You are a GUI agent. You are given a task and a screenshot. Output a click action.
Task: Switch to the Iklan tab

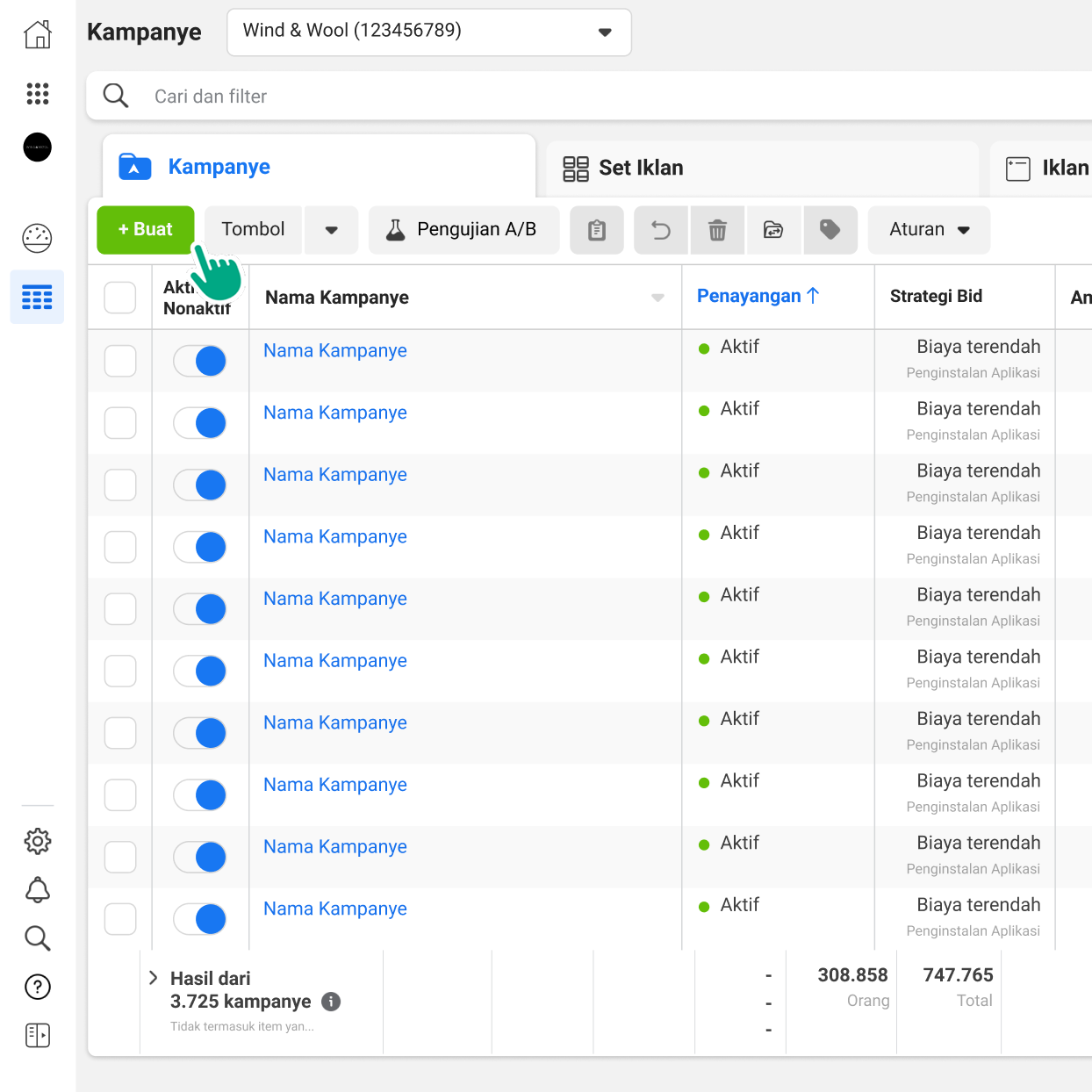pos(1041,169)
